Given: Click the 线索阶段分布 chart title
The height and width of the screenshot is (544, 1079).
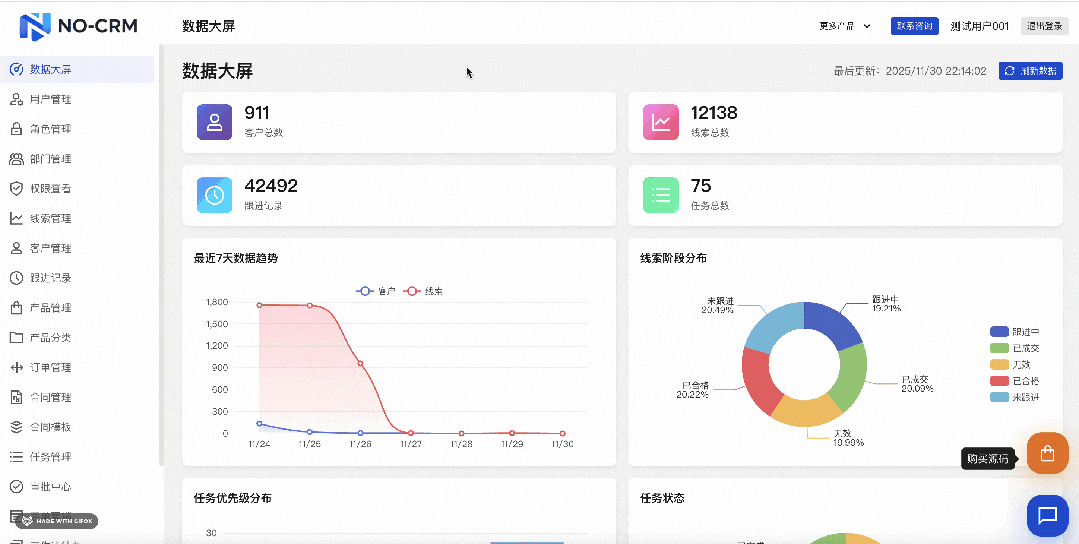Looking at the screenshot, I should coord(673,259).
